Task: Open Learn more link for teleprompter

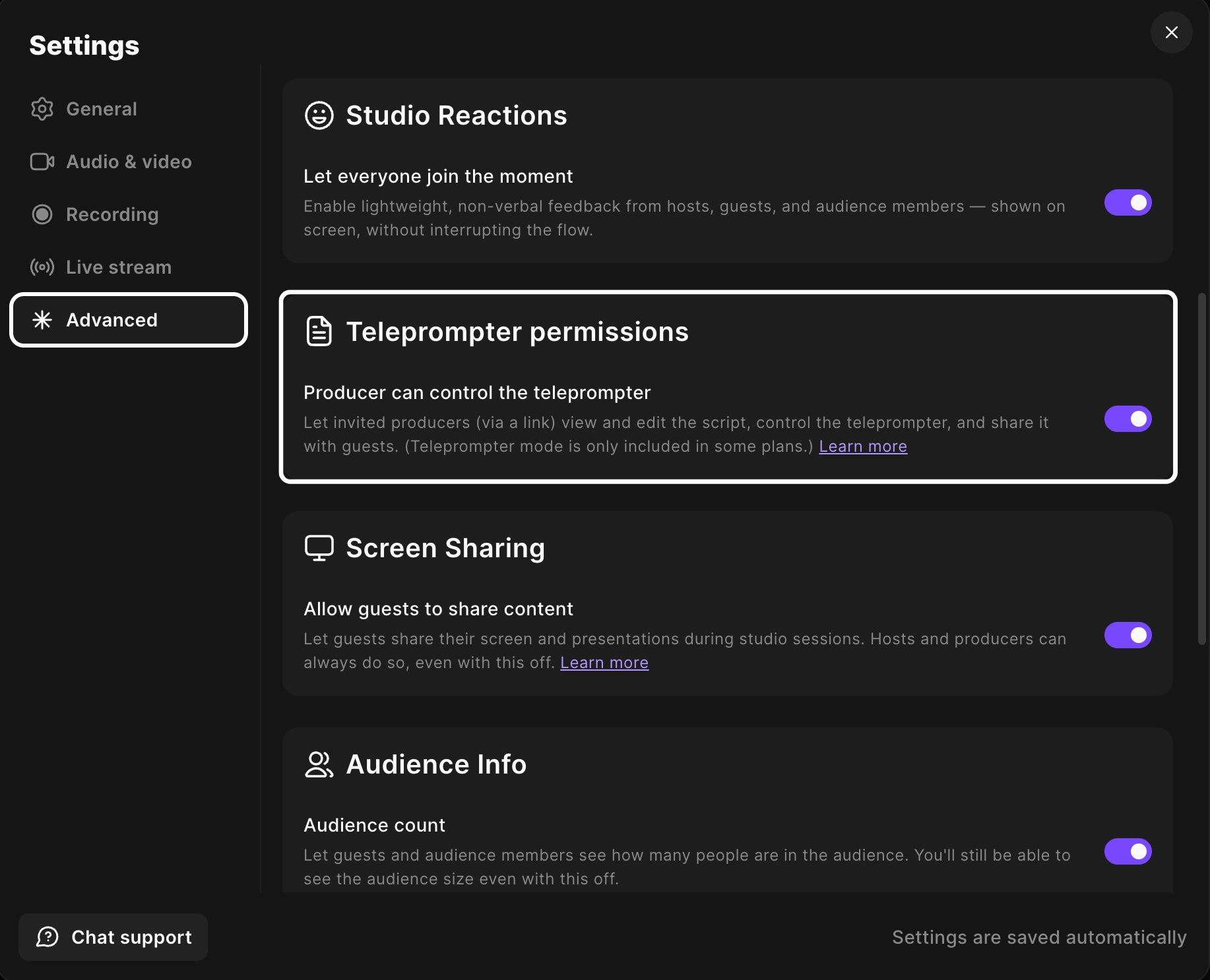Action: coord(863,446)
